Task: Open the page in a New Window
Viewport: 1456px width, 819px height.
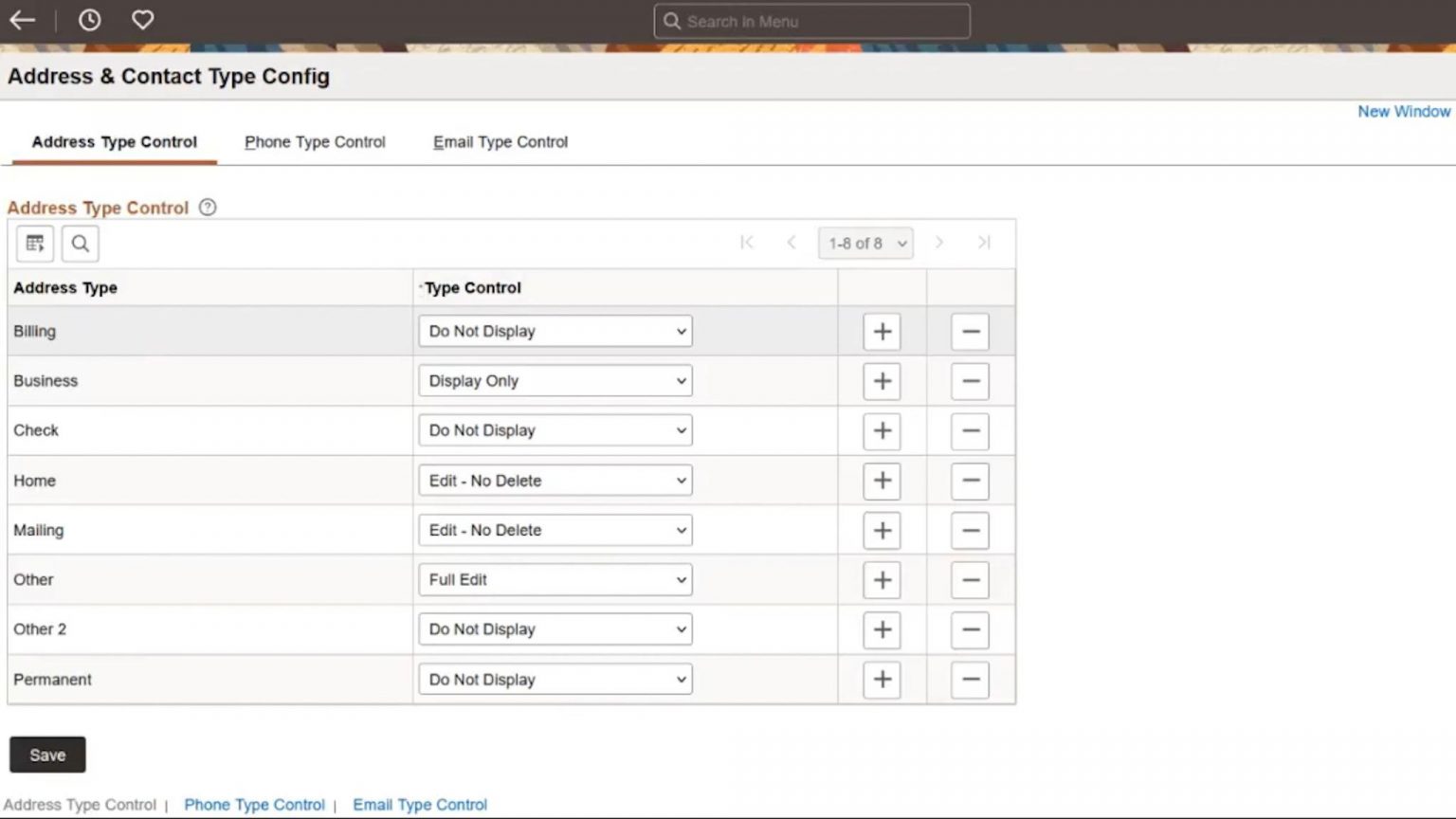Action: click(1404, 111)
